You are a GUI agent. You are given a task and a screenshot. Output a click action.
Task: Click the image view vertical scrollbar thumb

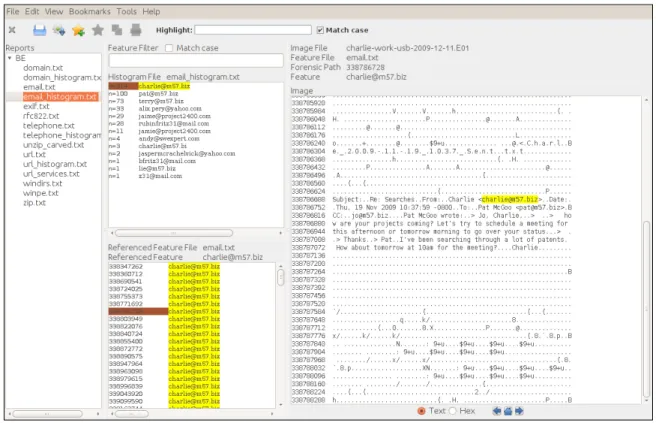pos(646,309)
